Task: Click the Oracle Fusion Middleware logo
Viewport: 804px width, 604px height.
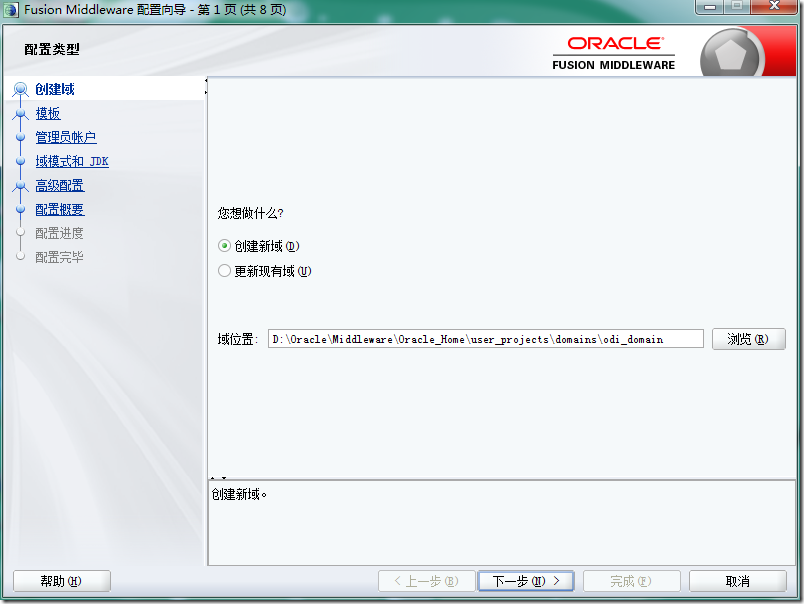Action: coord(614,53)
